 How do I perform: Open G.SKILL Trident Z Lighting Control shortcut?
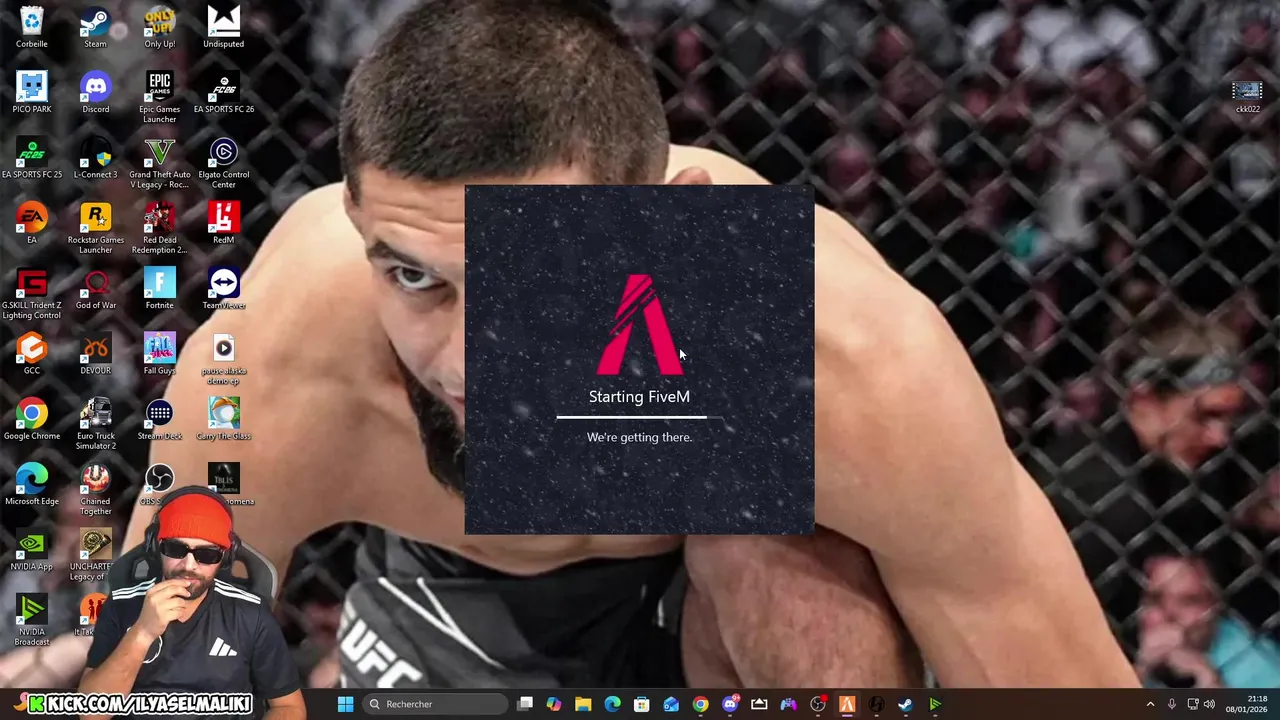point(32,293)
